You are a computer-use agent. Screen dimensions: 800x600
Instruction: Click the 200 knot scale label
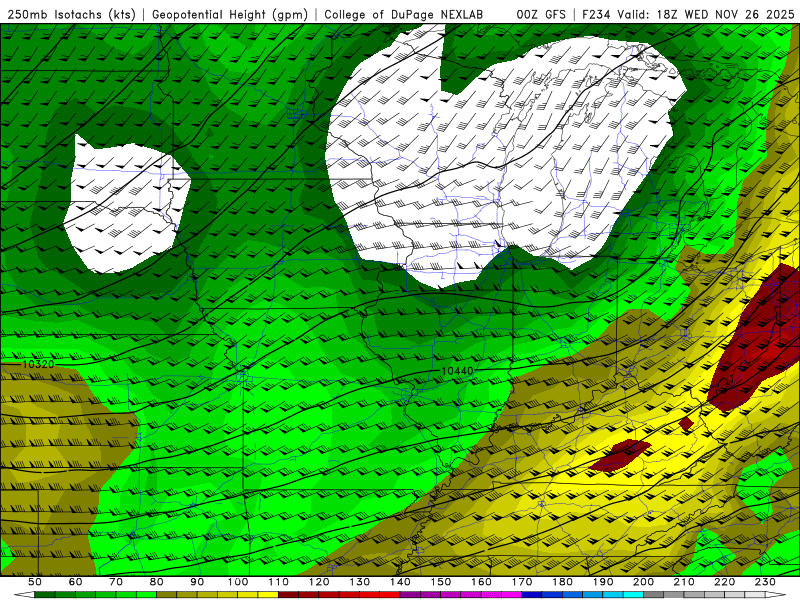[643, 582]
